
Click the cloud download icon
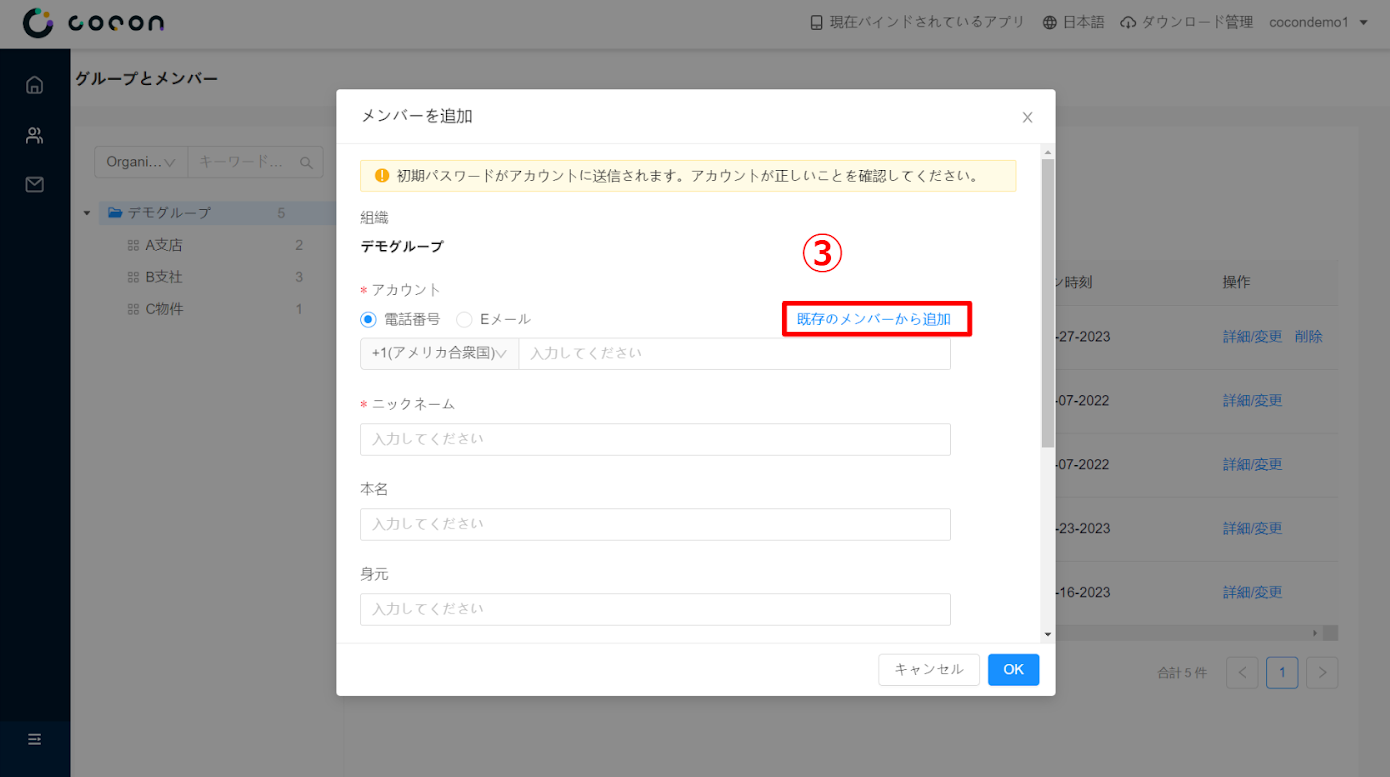[1128, 22]
